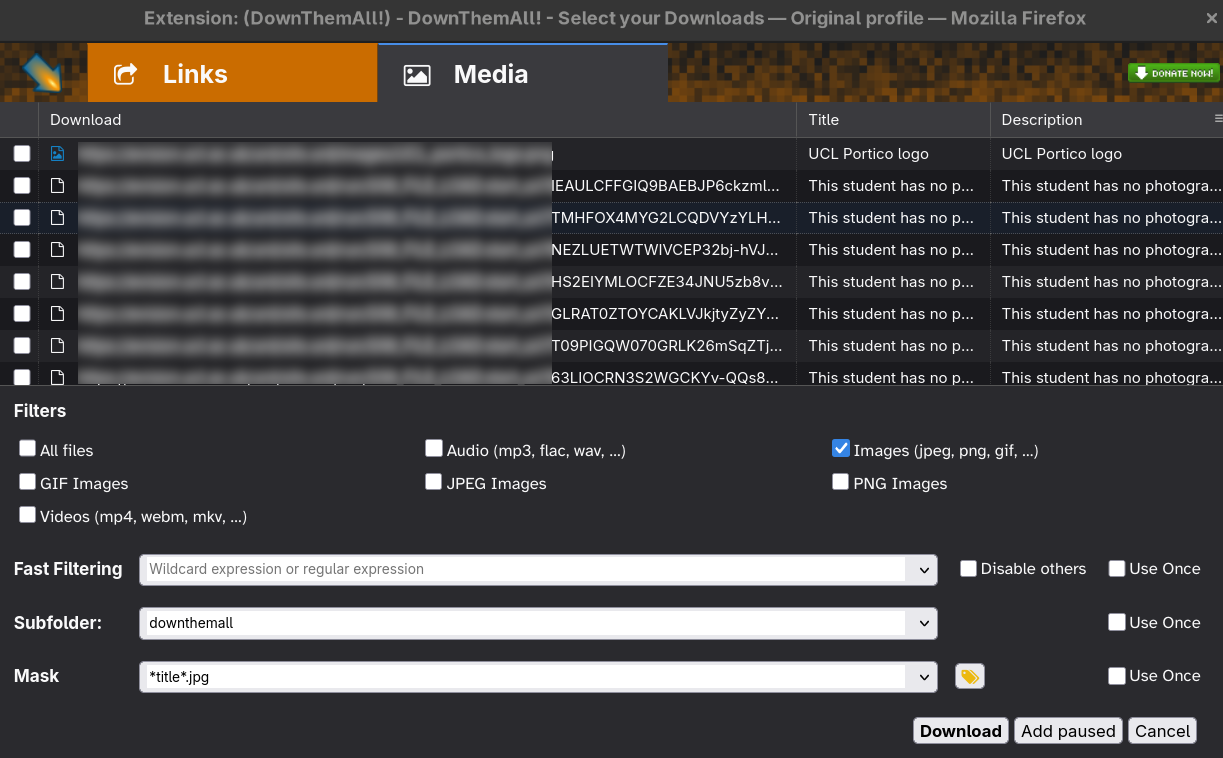1223x758 pixels.
Task: Click inside the Fast Filtering input field
Action: pos(500,569)
